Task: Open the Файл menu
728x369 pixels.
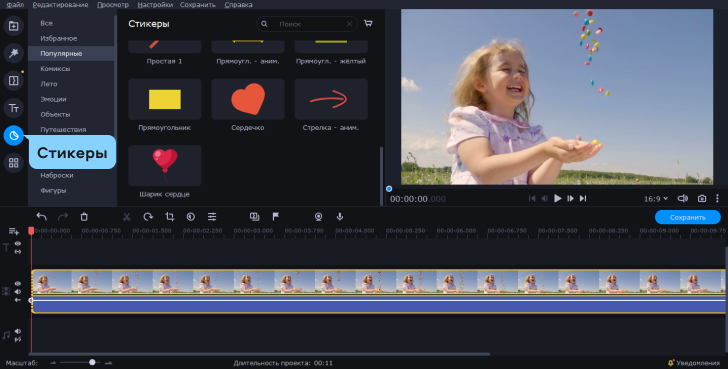Action: click(x=15, y=5)
